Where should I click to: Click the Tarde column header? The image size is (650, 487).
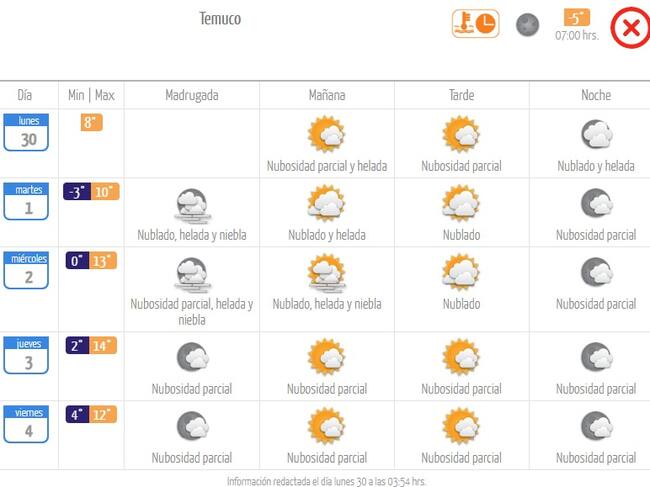(461, 95)
